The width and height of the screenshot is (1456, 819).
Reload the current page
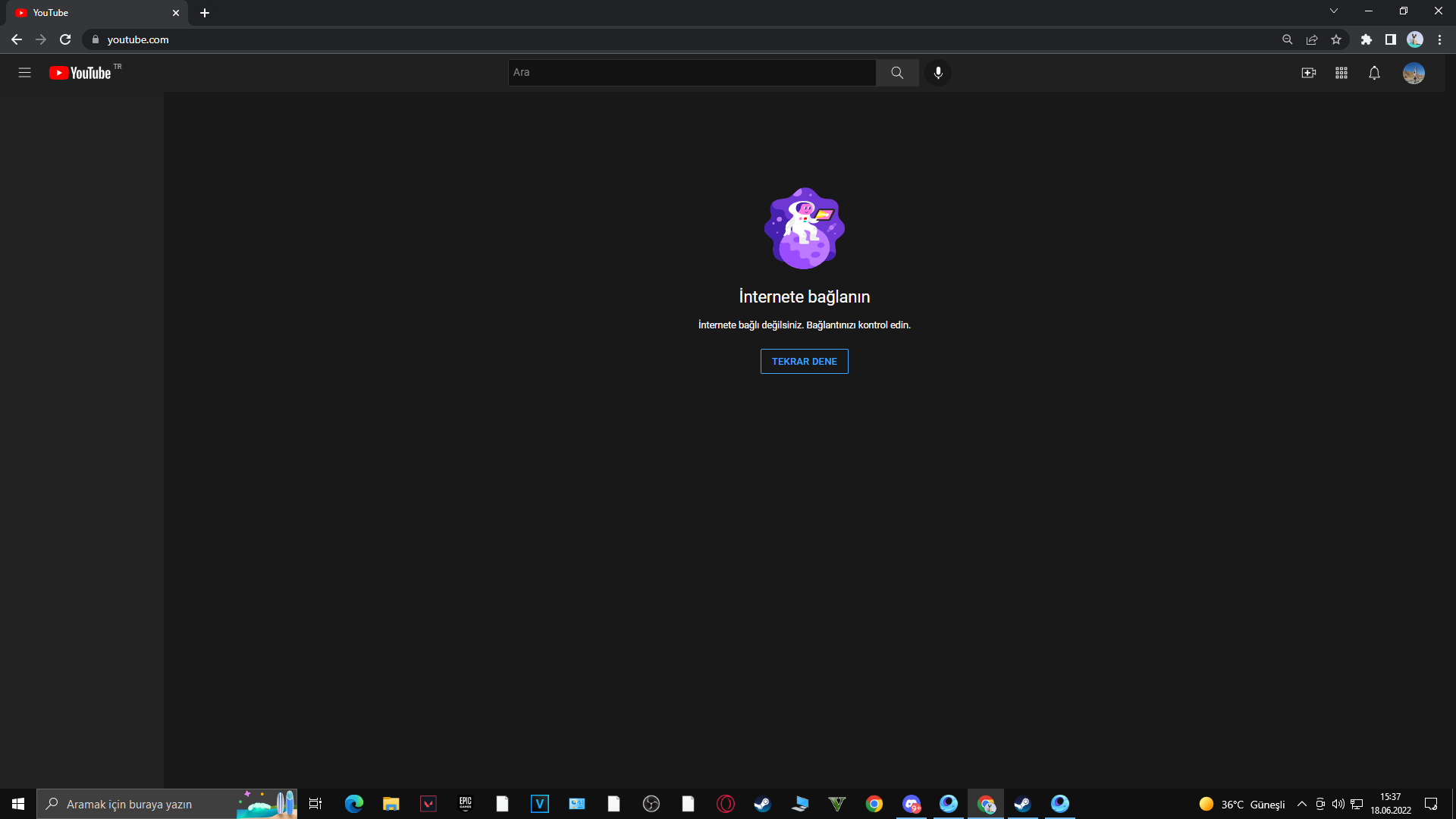pos(65,39)
